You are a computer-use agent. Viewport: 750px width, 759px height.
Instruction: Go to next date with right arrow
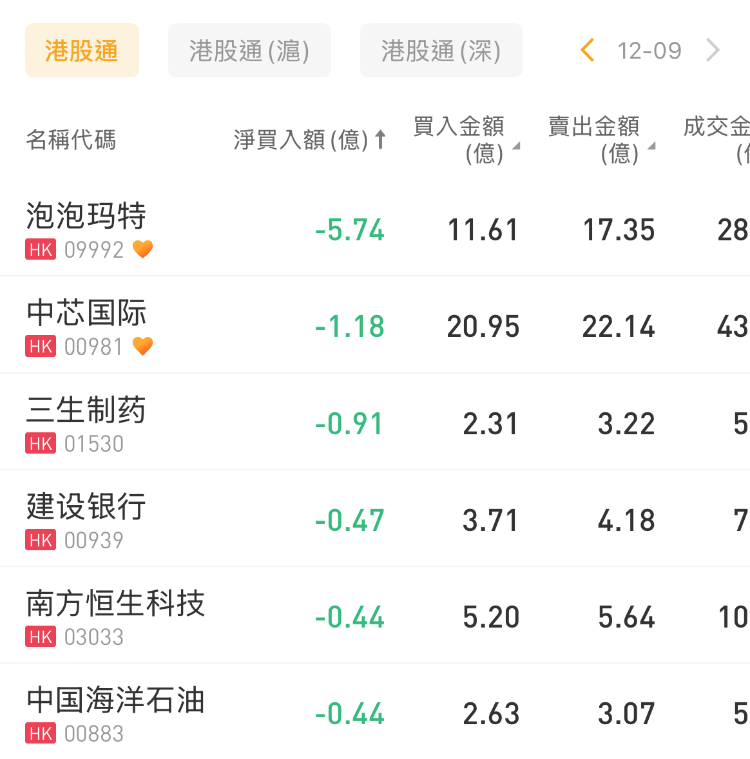[x=713, y=50]
